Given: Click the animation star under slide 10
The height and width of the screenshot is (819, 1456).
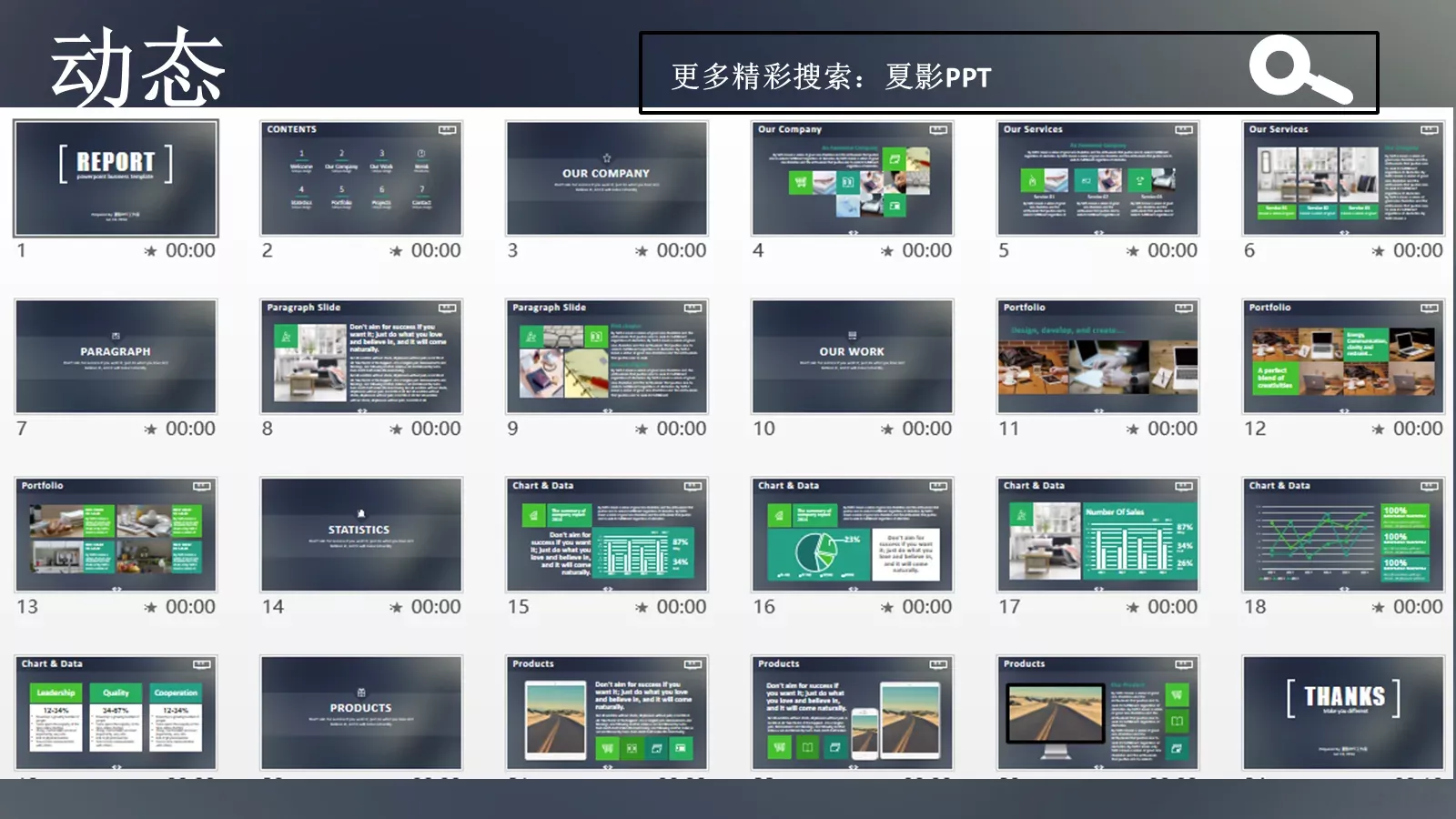Looking at the screenshot, I should (x=887, y=430).
